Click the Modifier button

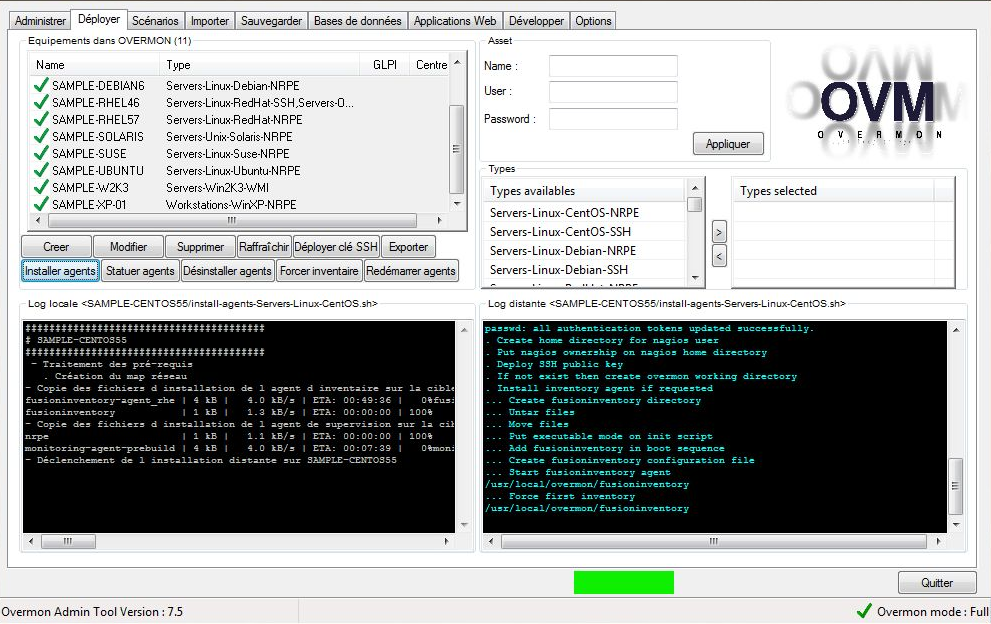point(128,247)
